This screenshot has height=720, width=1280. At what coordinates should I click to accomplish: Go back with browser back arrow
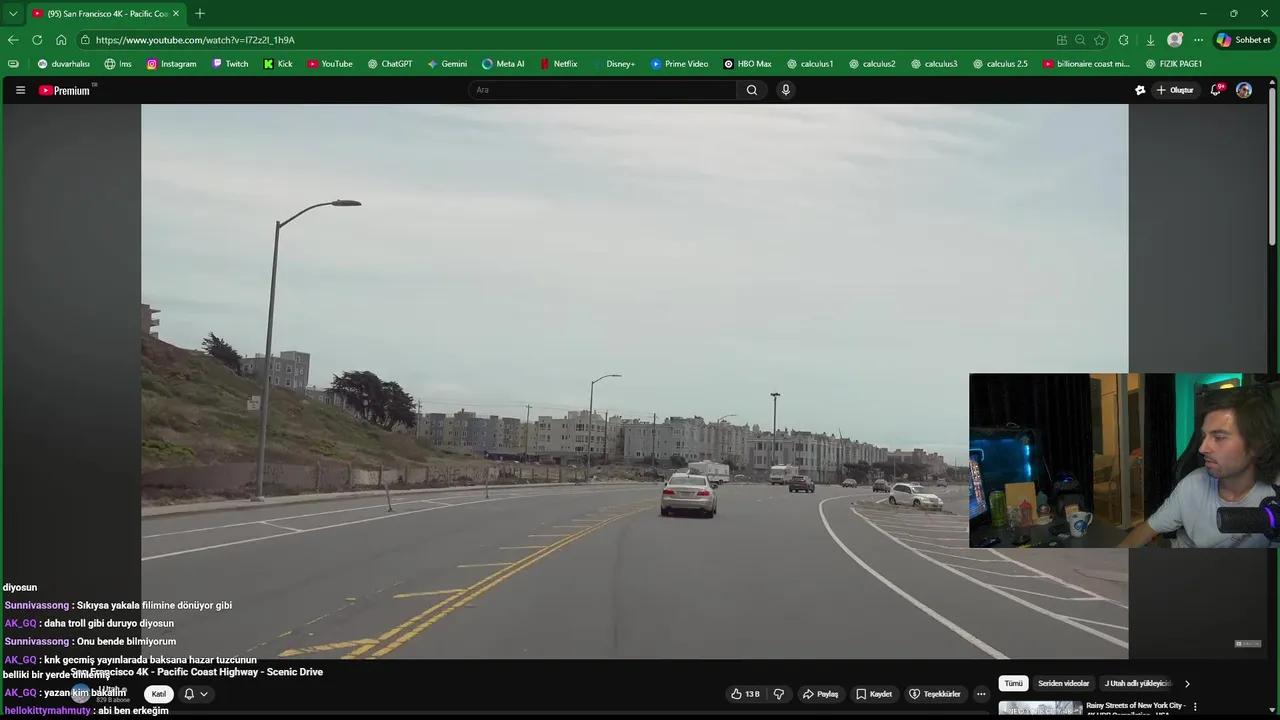click(13, 40)
